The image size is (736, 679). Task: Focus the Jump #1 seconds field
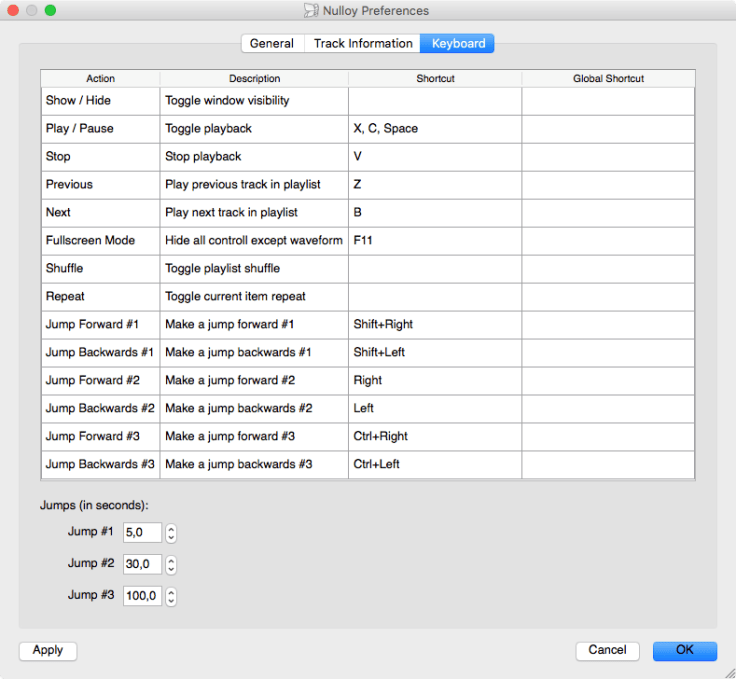click(142, 533)
